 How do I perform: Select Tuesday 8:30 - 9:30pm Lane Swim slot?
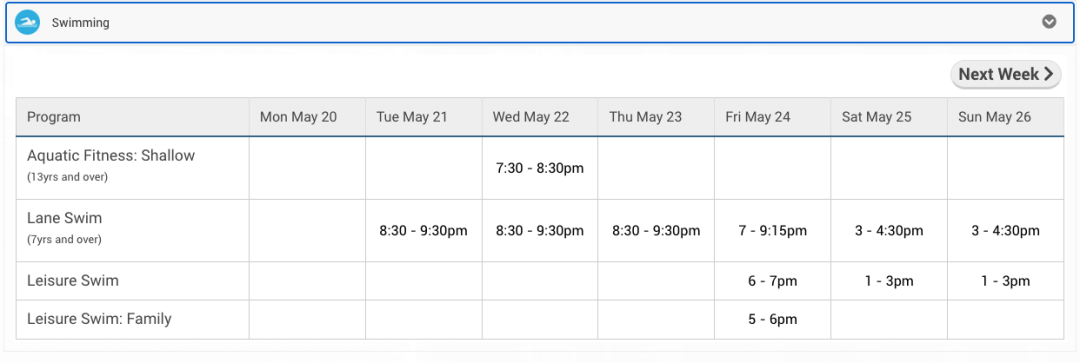[x=424, y=231]
